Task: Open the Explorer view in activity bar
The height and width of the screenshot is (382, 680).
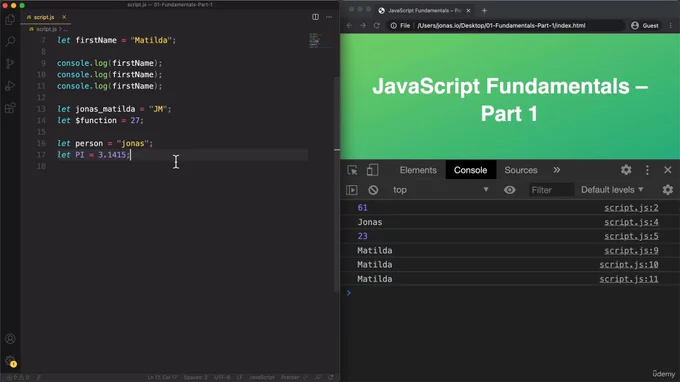Action: (x=10, y=20)
